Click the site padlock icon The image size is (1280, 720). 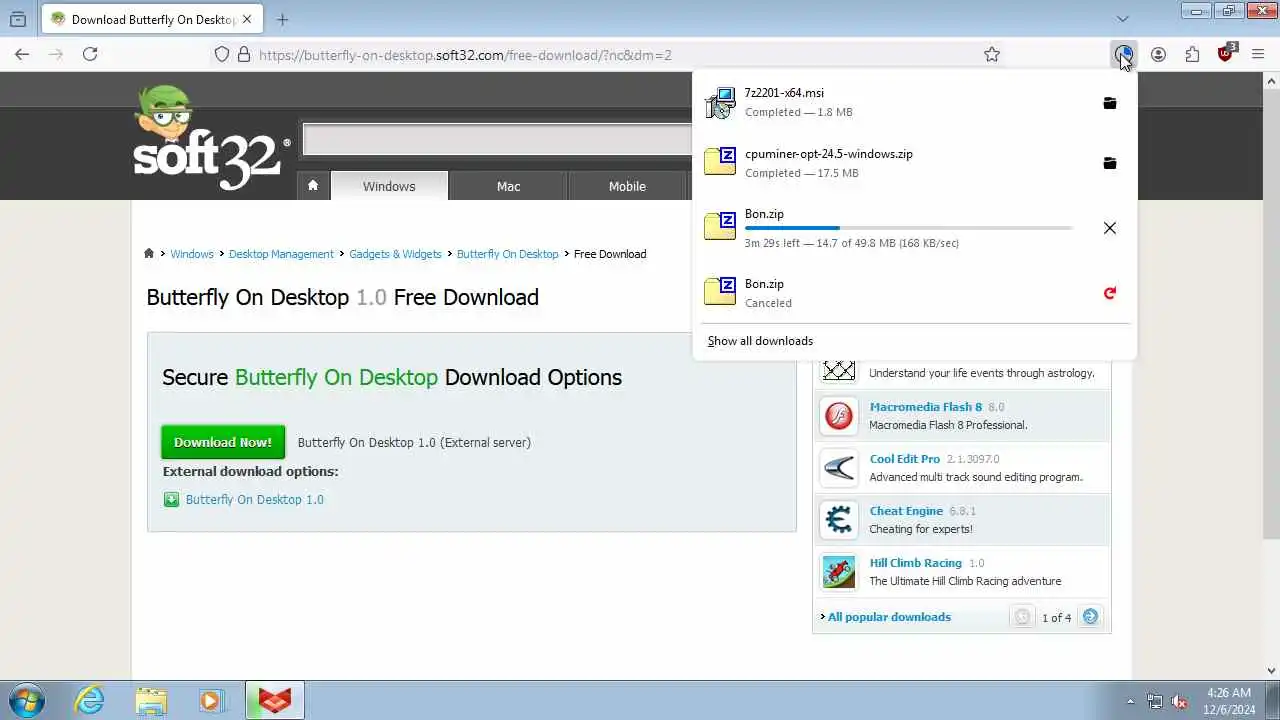click(x=243, y=55)
